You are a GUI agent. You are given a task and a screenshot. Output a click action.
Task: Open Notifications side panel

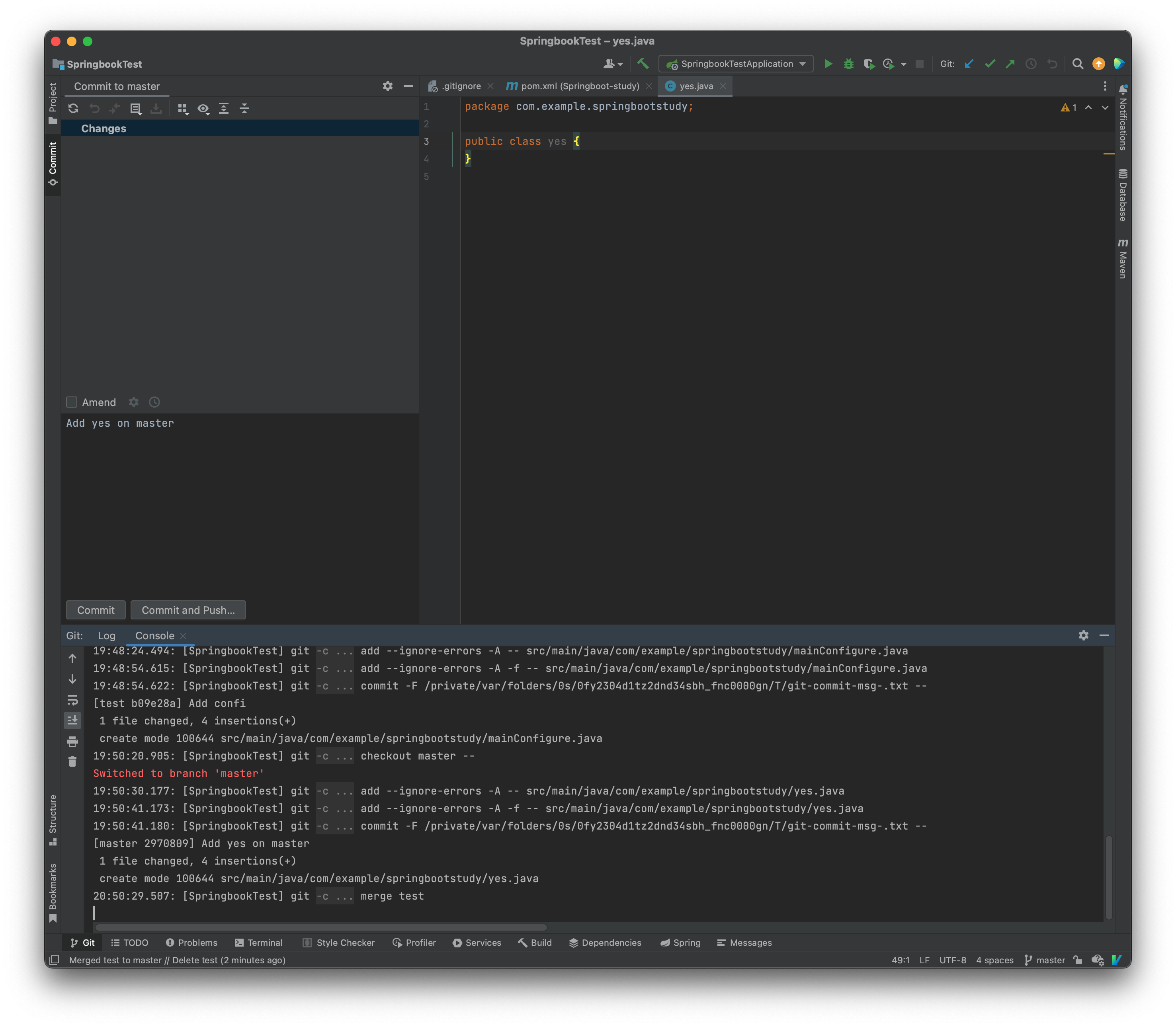click(x=1123, y=117)
